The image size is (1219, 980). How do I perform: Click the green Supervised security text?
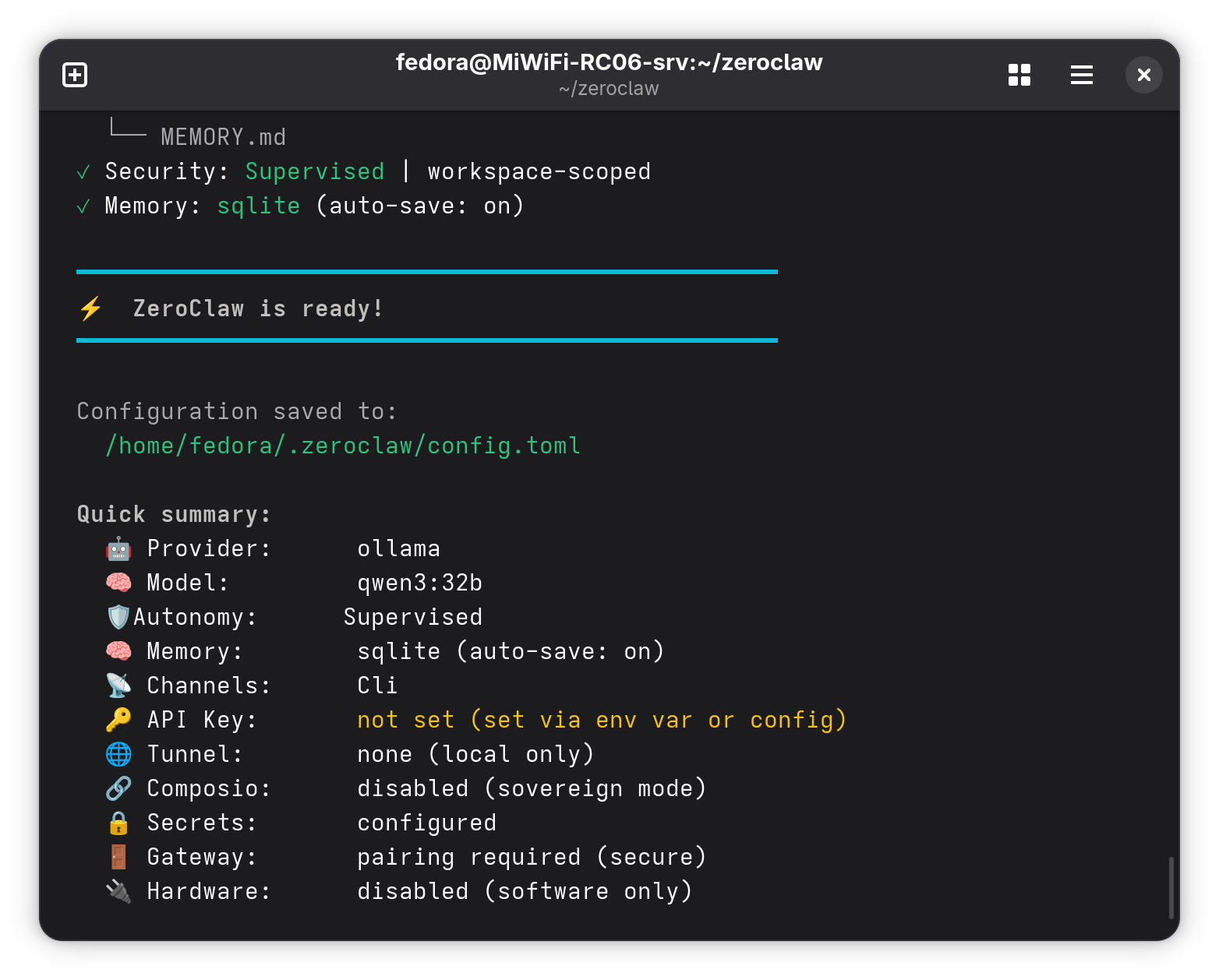click(x=315, y=172)
